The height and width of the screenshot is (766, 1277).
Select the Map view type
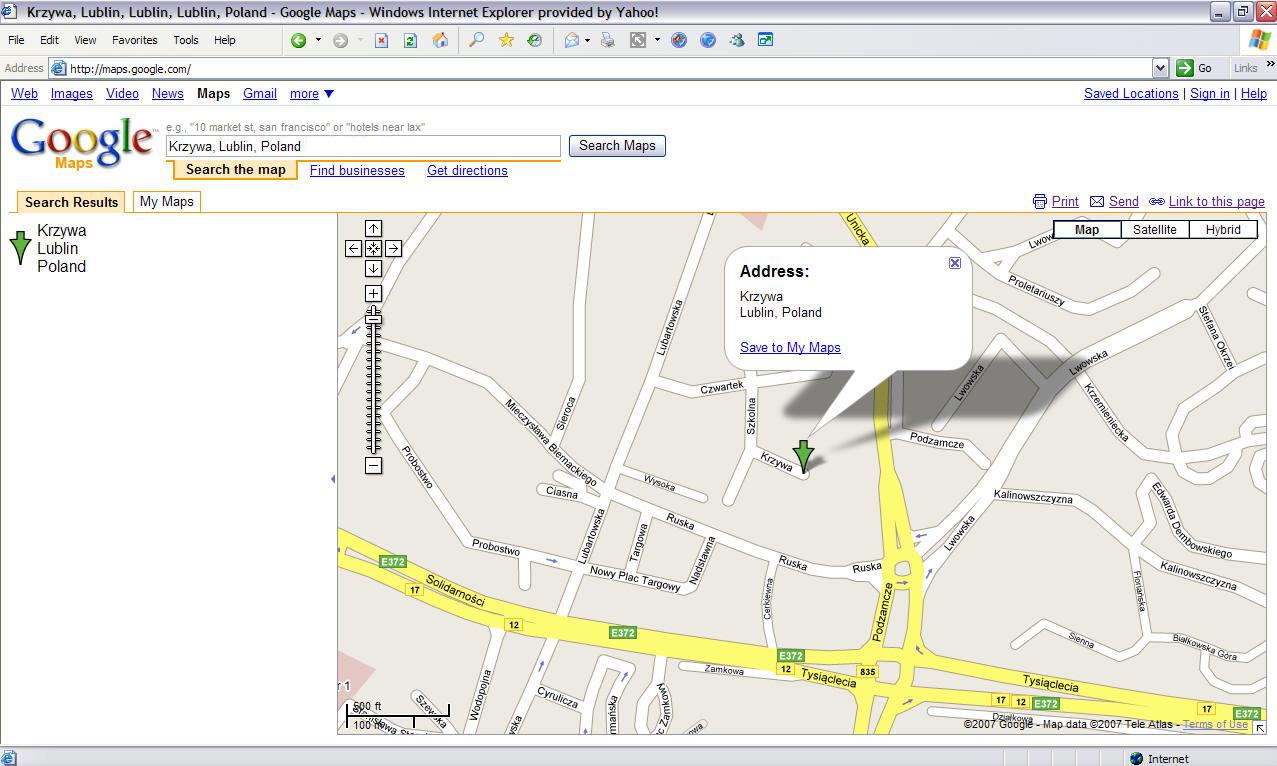point(1087,230)
